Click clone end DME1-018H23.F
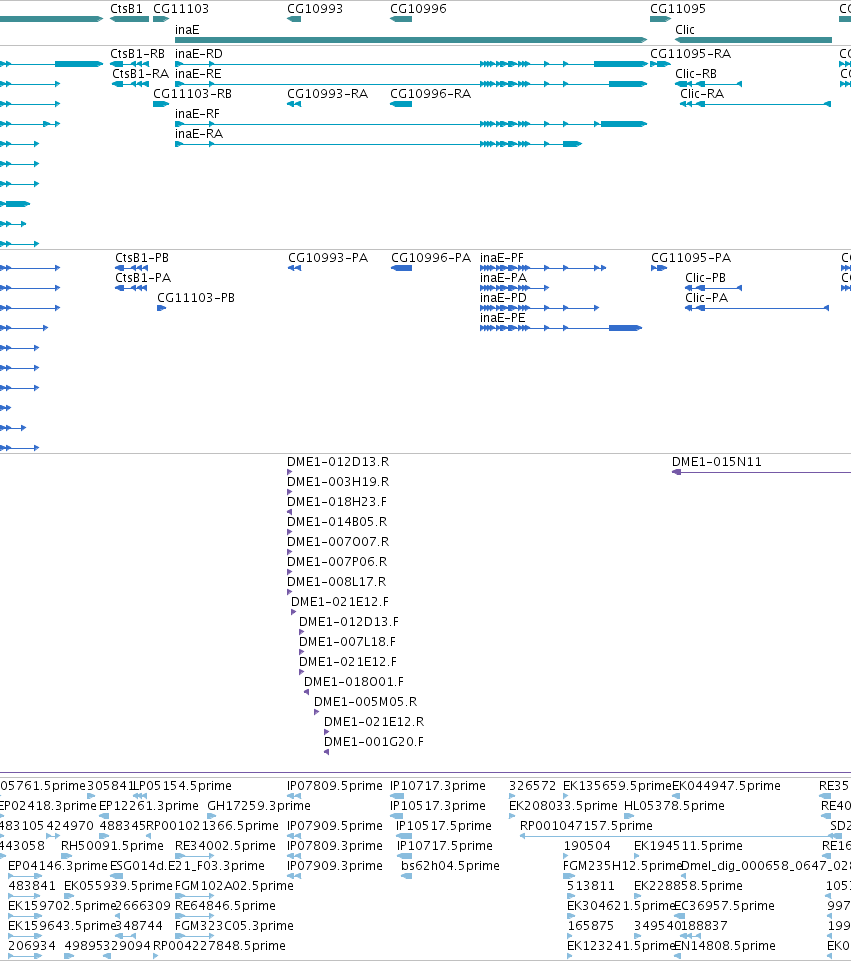The image size is (851, 961). (337, 502)
